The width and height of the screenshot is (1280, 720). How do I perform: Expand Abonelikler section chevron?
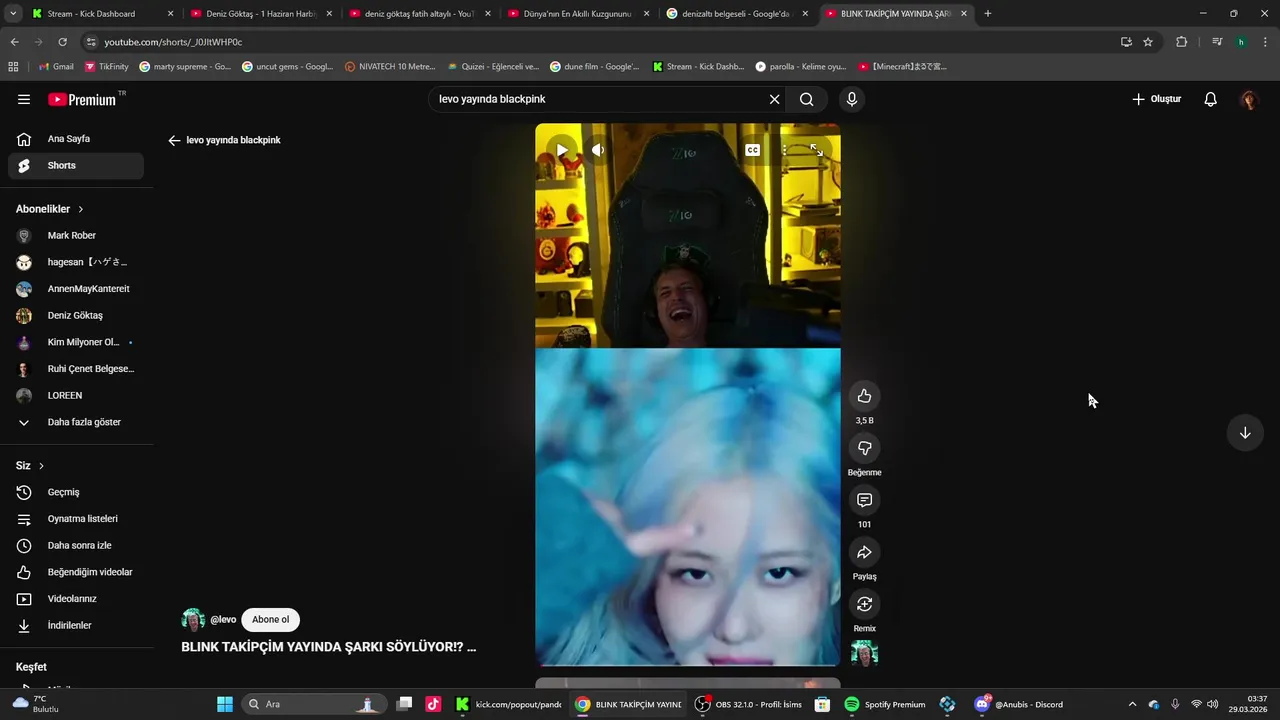point(81,209)
